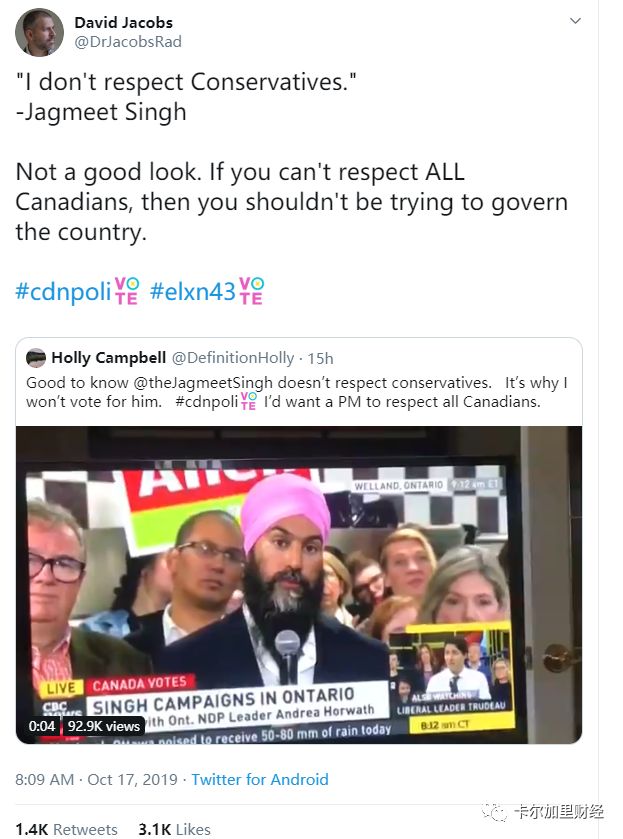View the 1.4K Retweets list
Screen dimensions: 623x839
point(66,829)
